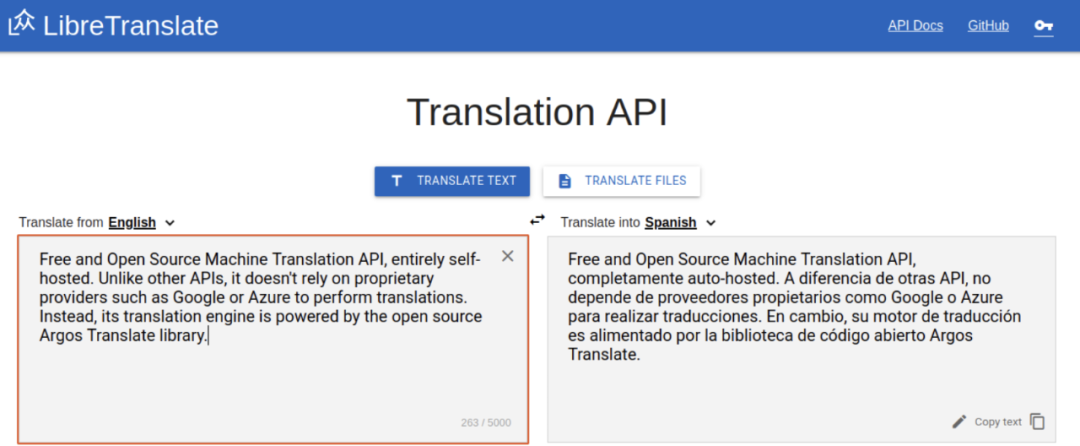Click the 263 / 5000 character counter

486,423
